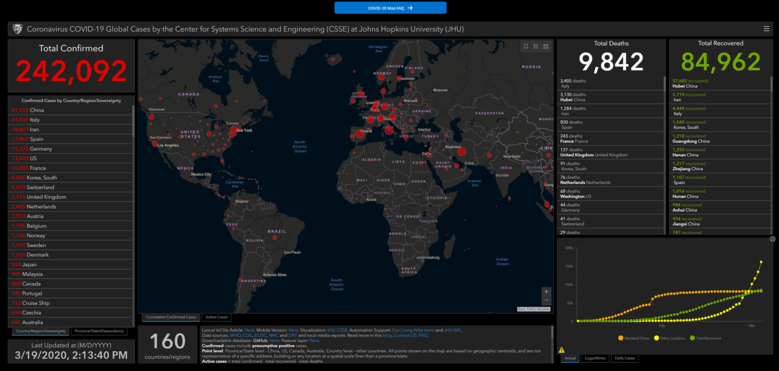Select the Active Cases map tab
Viewport: 779px width, 371px height.
point(216,317)
